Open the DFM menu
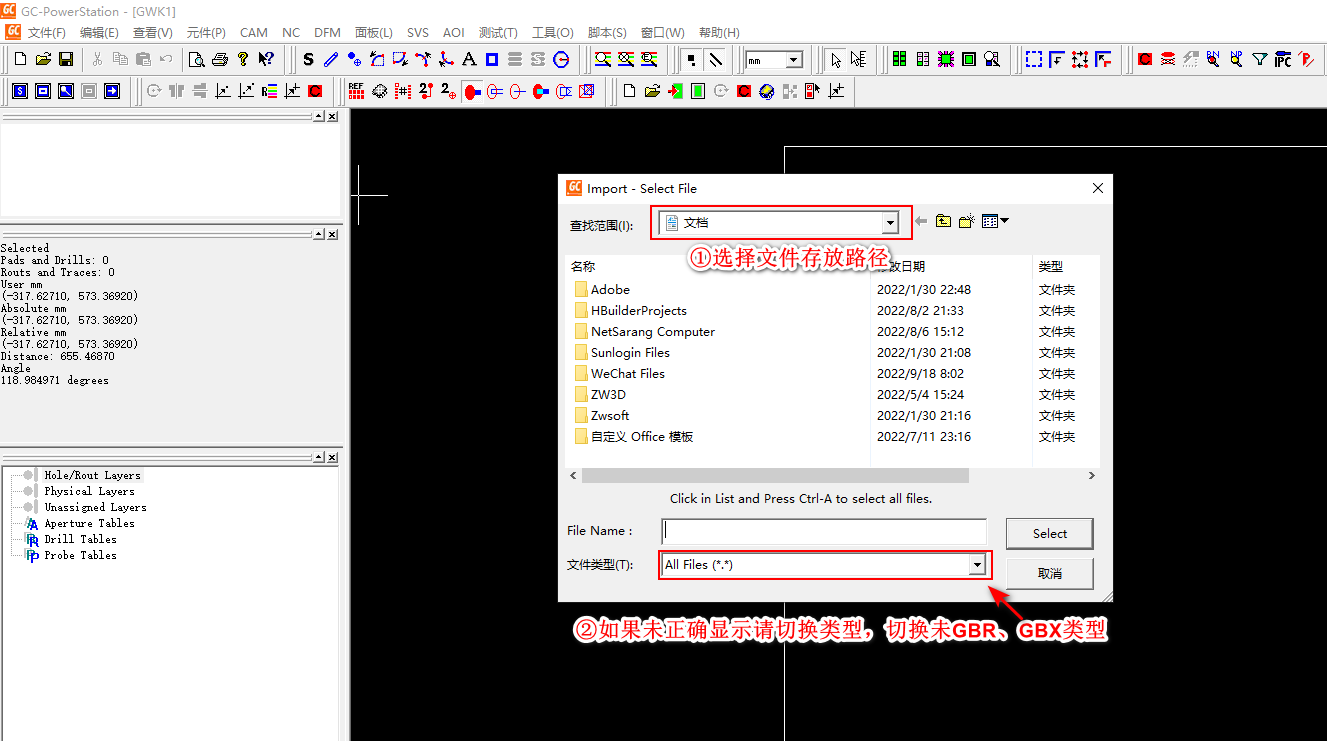The image size is (1327, 741). 327,33
